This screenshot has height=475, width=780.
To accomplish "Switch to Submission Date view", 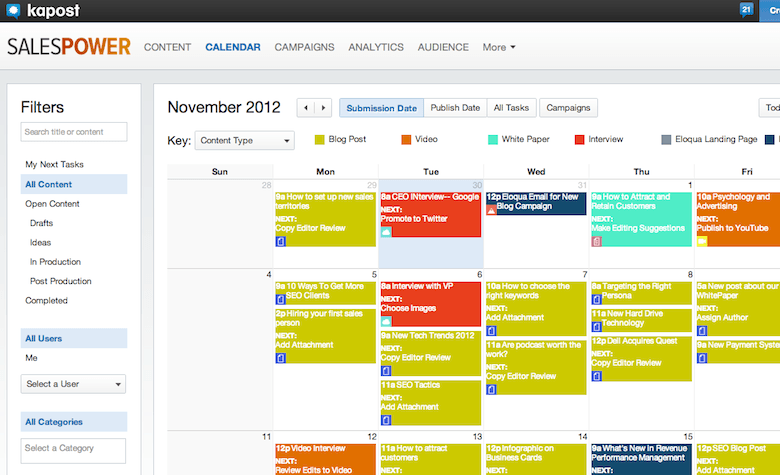I will [382, 108].
